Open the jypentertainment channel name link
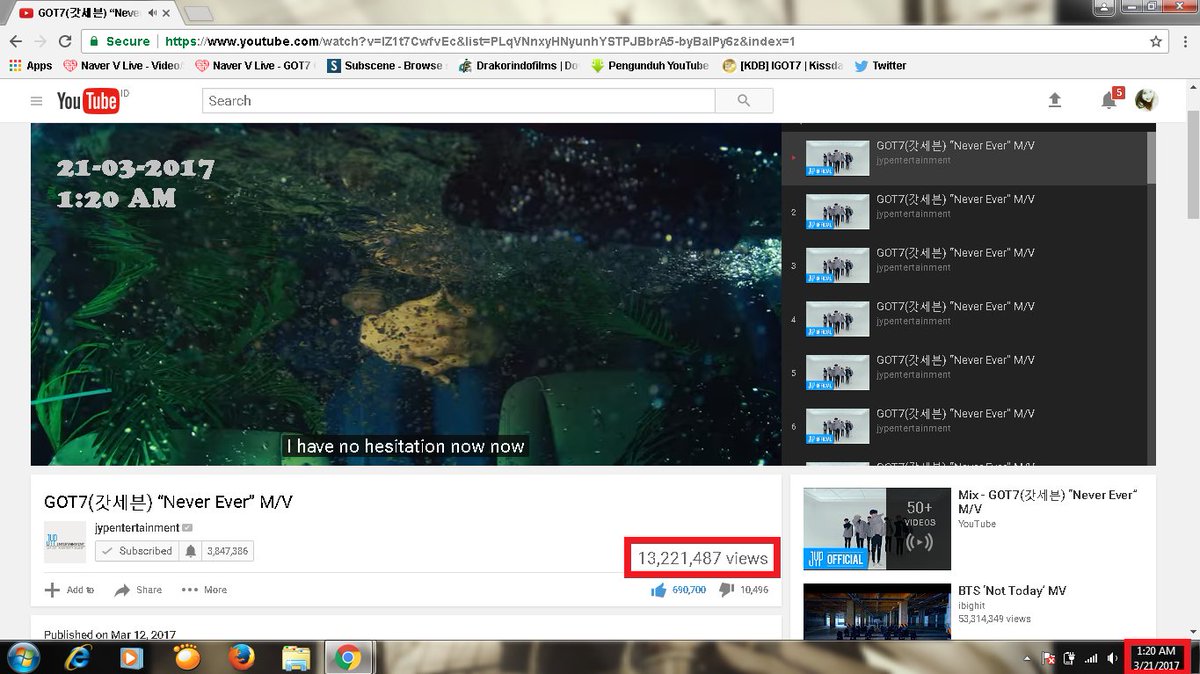Screen dimensions: 1200x674 137,528
